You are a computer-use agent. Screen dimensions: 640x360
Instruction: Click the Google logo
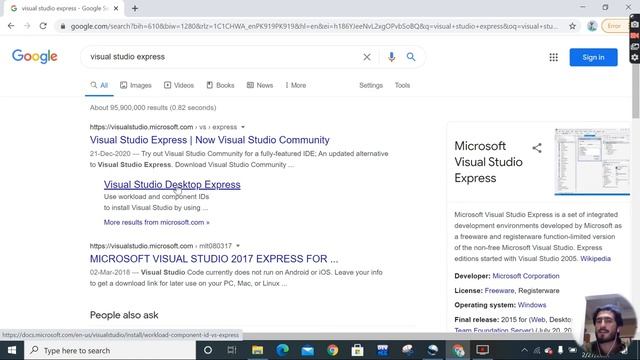tap(35, 57)
